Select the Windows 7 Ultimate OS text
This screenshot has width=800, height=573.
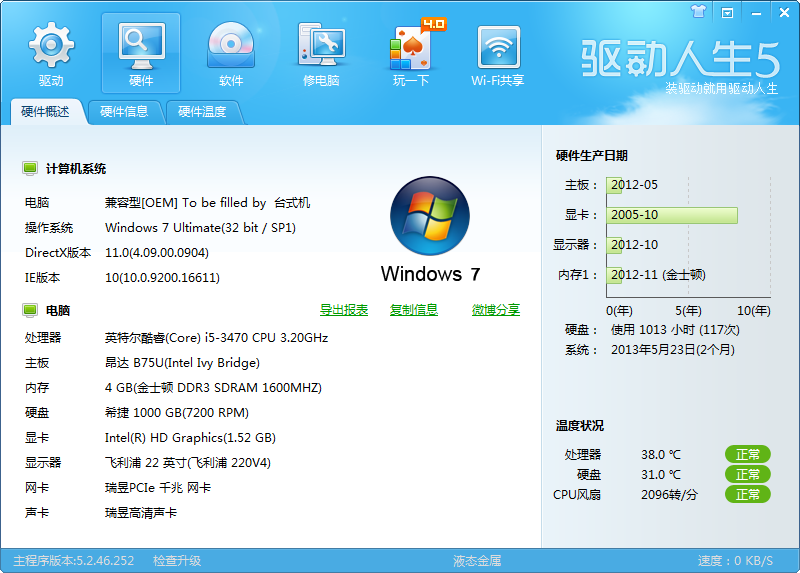[x=201, y=228]
